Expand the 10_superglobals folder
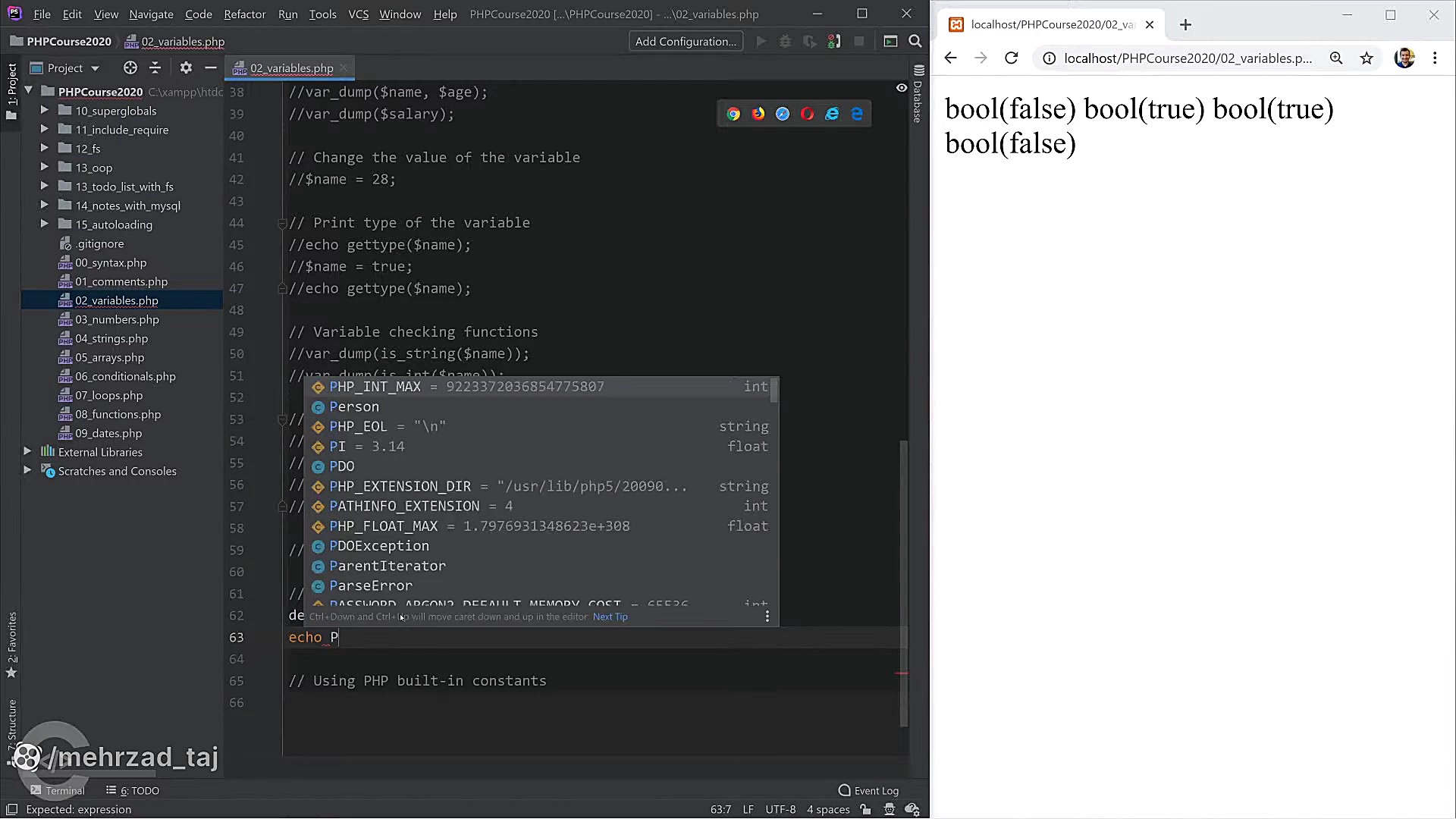The width and height of the screenshot is (1456, 819). [x=44, y=111]
